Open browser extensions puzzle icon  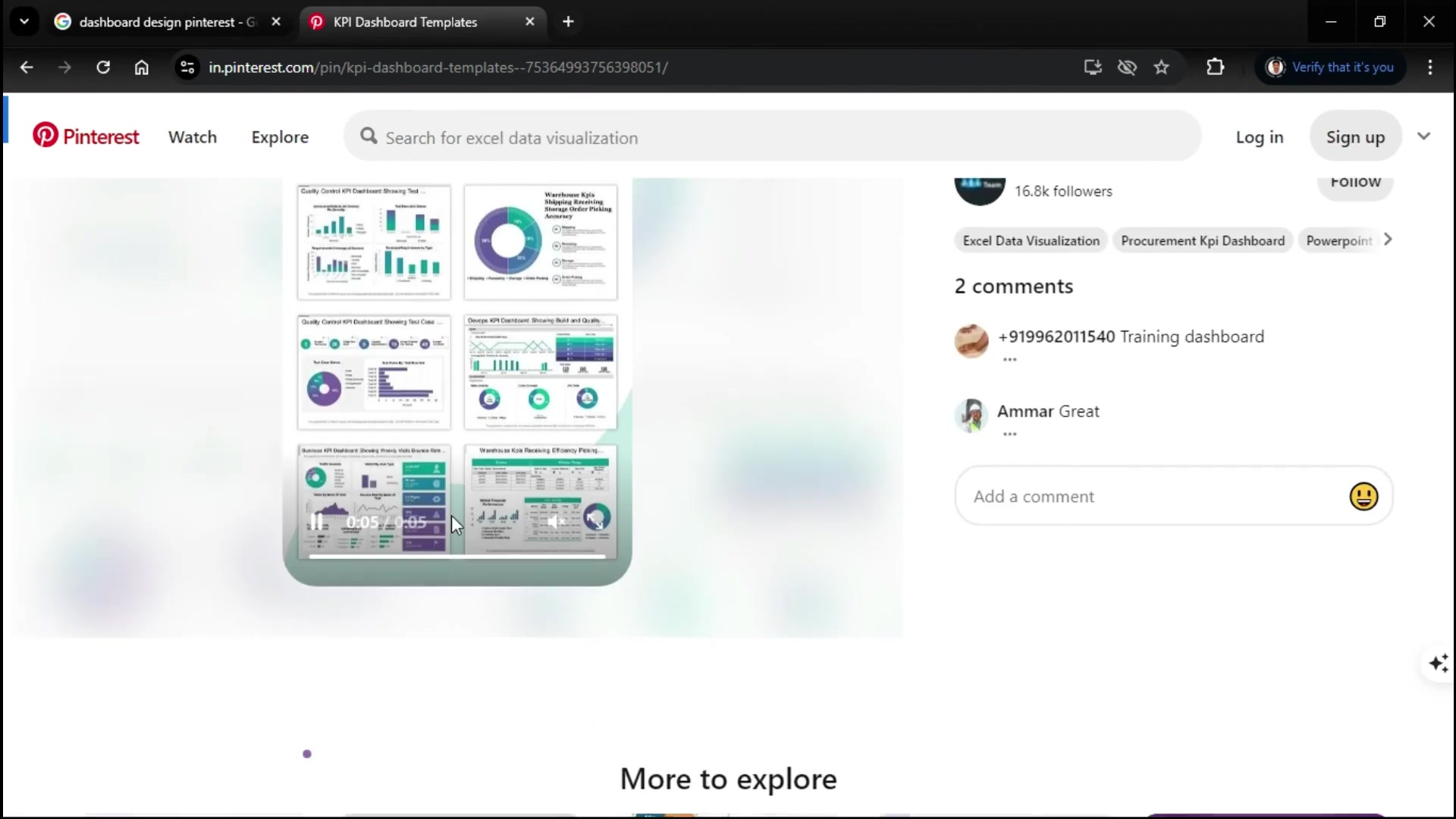click(x=1215, y=67)
